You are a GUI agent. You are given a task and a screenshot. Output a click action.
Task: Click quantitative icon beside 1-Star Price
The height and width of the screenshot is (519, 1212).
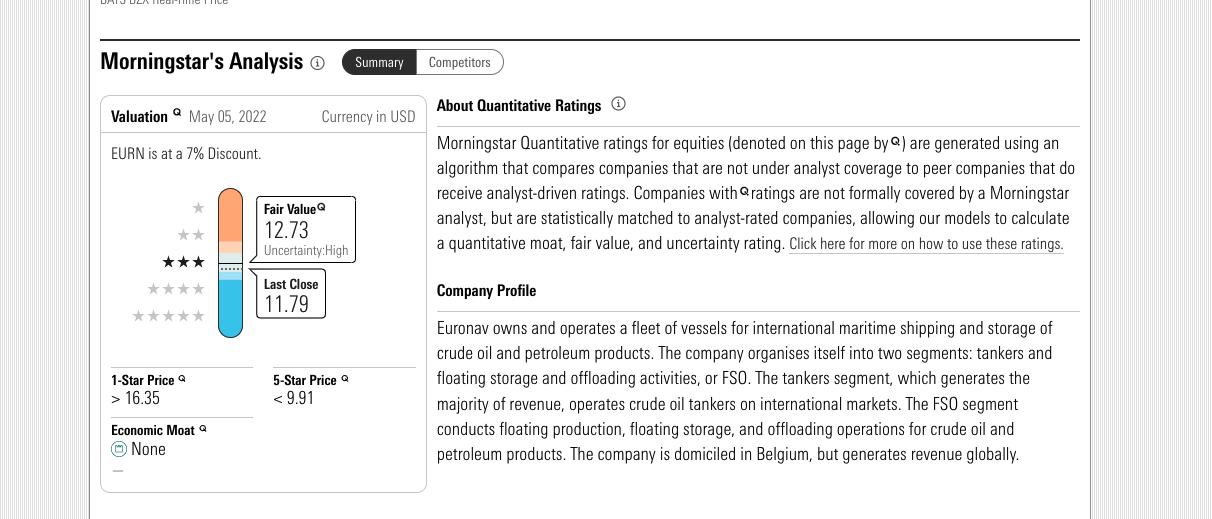tap(182, 379)
